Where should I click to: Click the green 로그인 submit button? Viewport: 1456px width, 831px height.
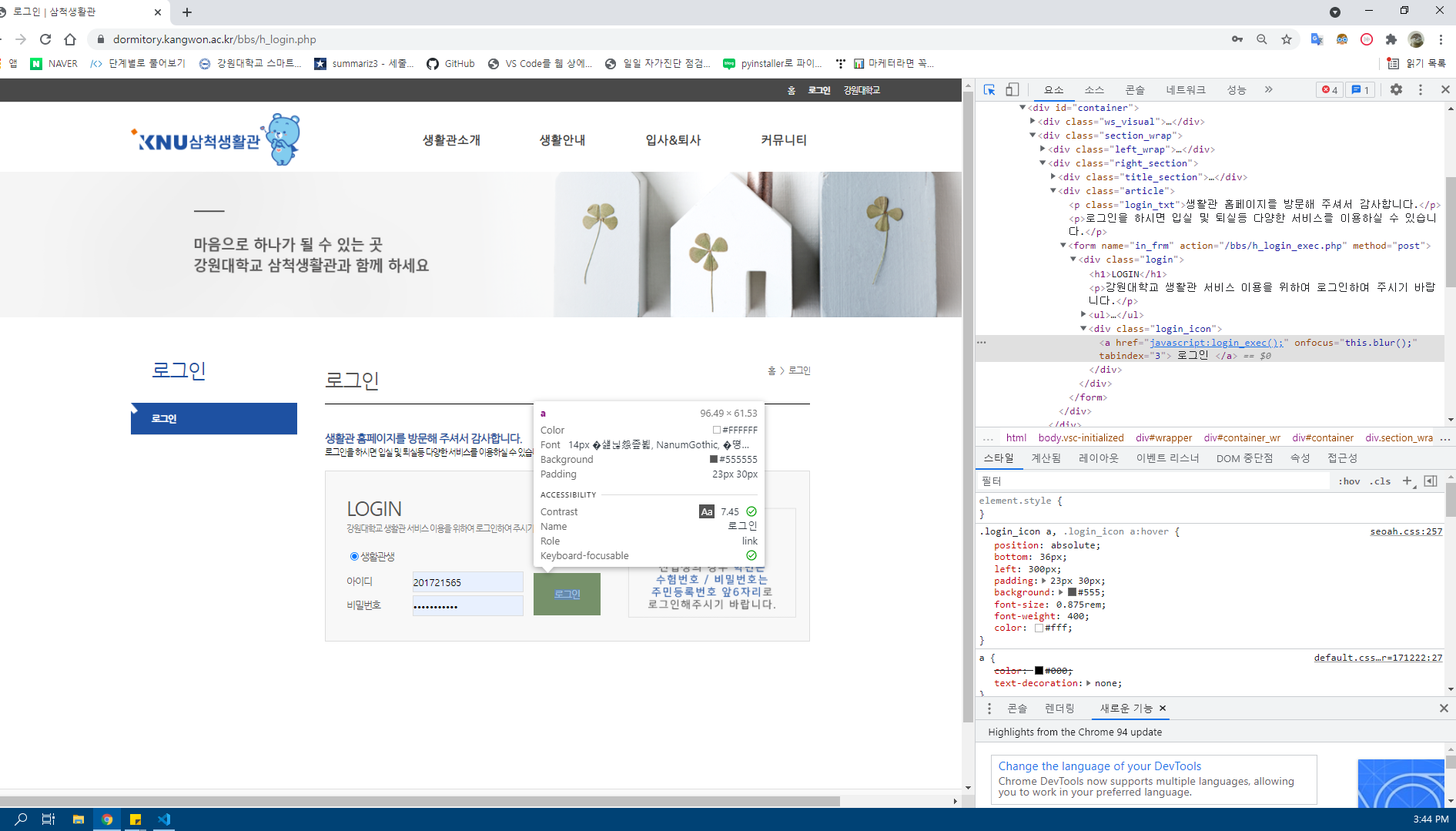pos(567,594)
